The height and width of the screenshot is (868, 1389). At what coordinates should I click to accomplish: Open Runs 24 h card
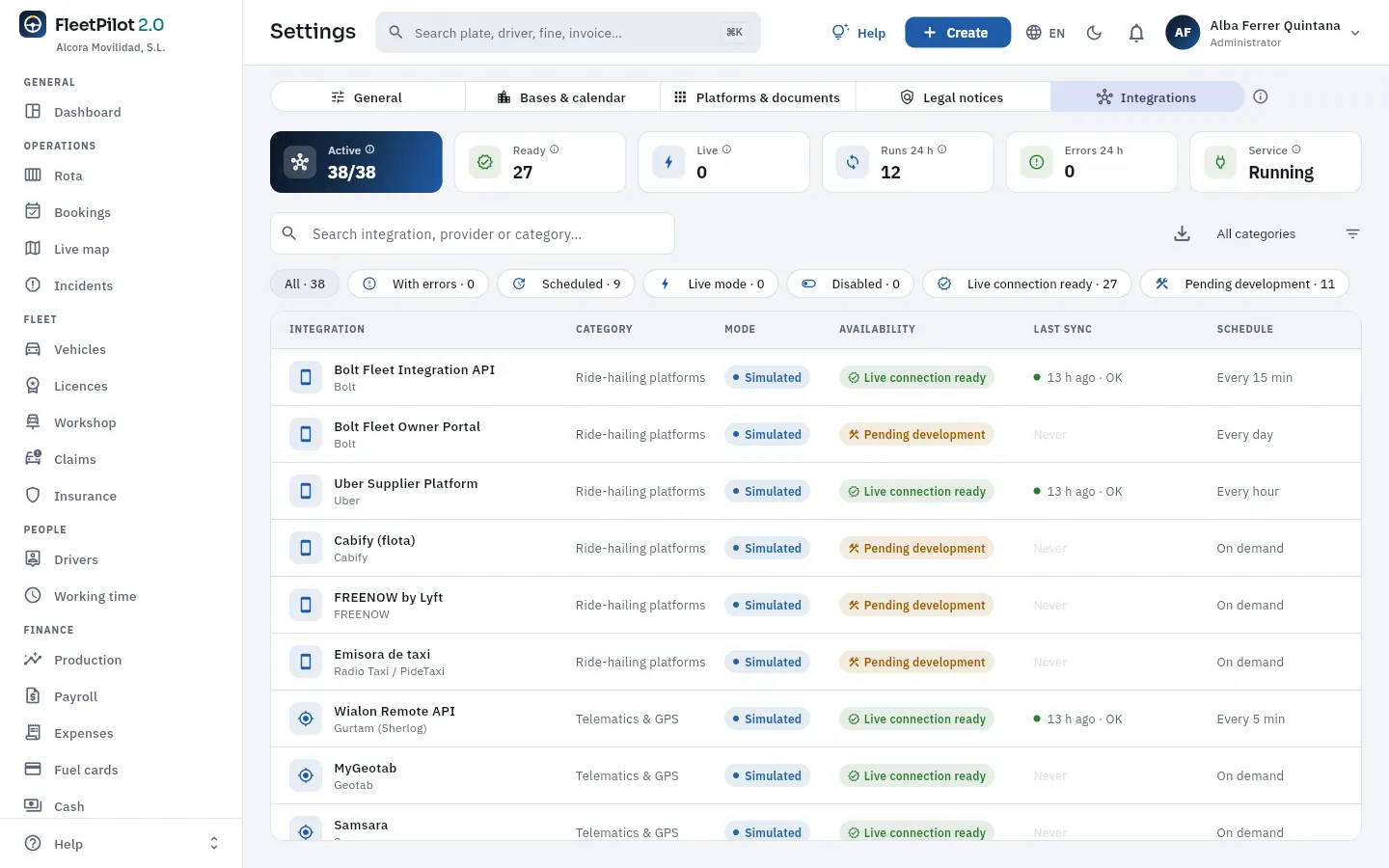point(908,162)
